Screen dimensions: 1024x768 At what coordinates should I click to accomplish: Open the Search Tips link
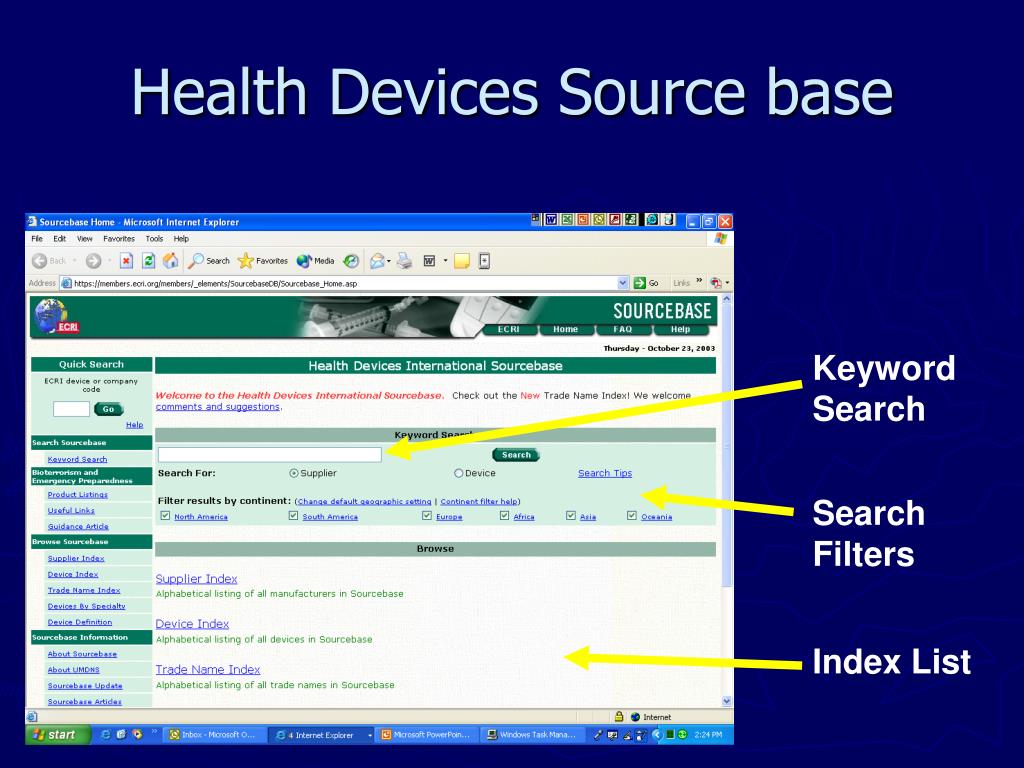coord(605,473)
